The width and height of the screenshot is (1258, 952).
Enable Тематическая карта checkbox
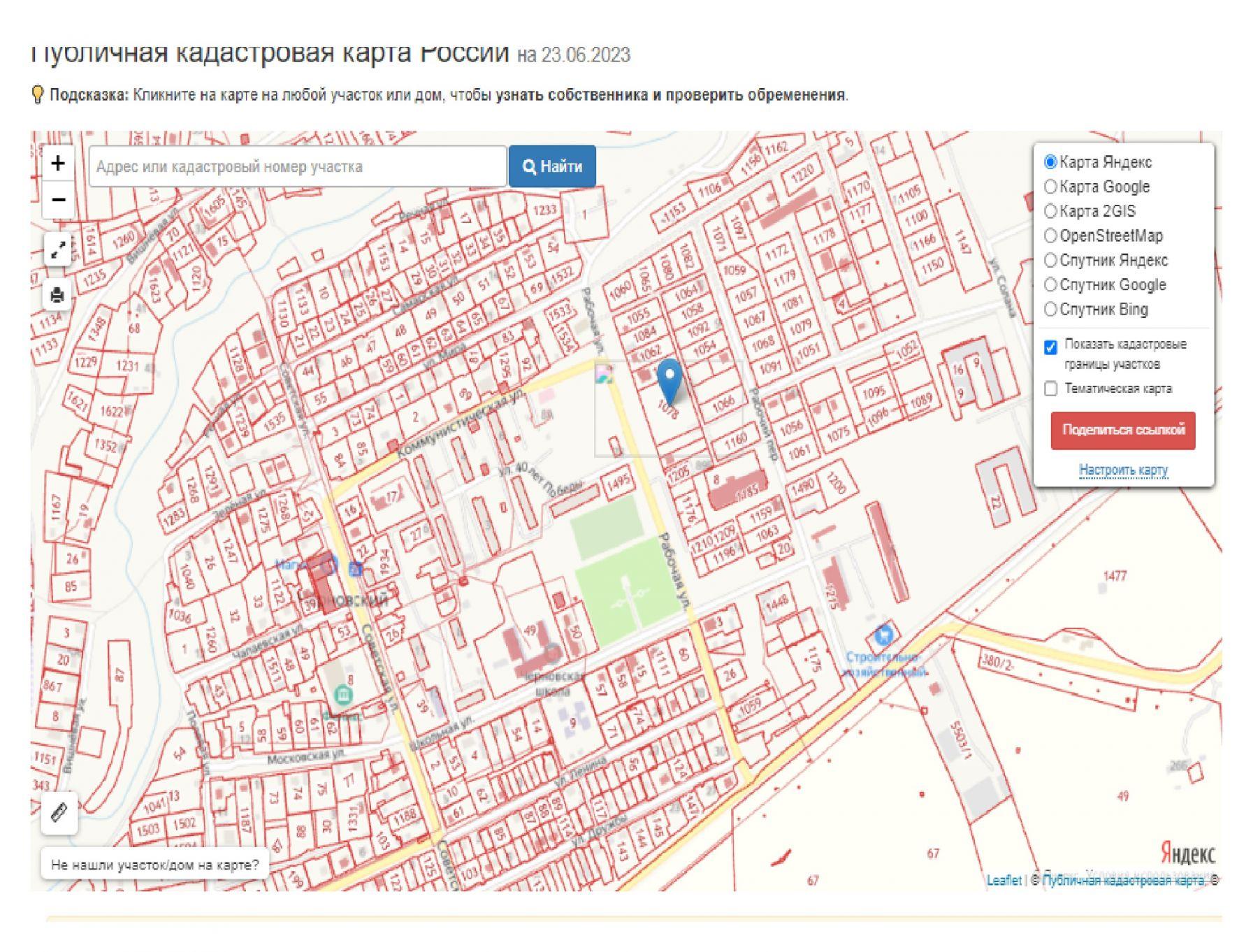tap(1050, 389)
